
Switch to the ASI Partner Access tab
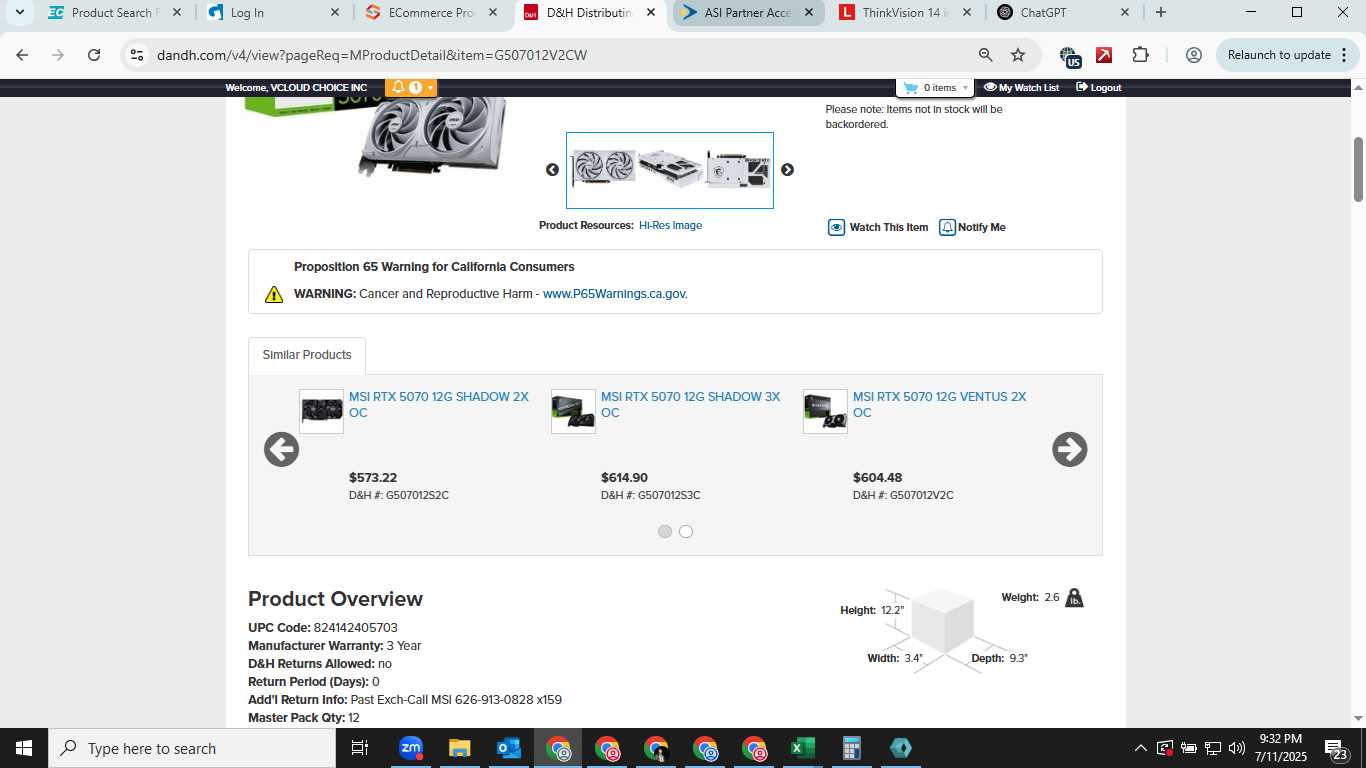749,13
